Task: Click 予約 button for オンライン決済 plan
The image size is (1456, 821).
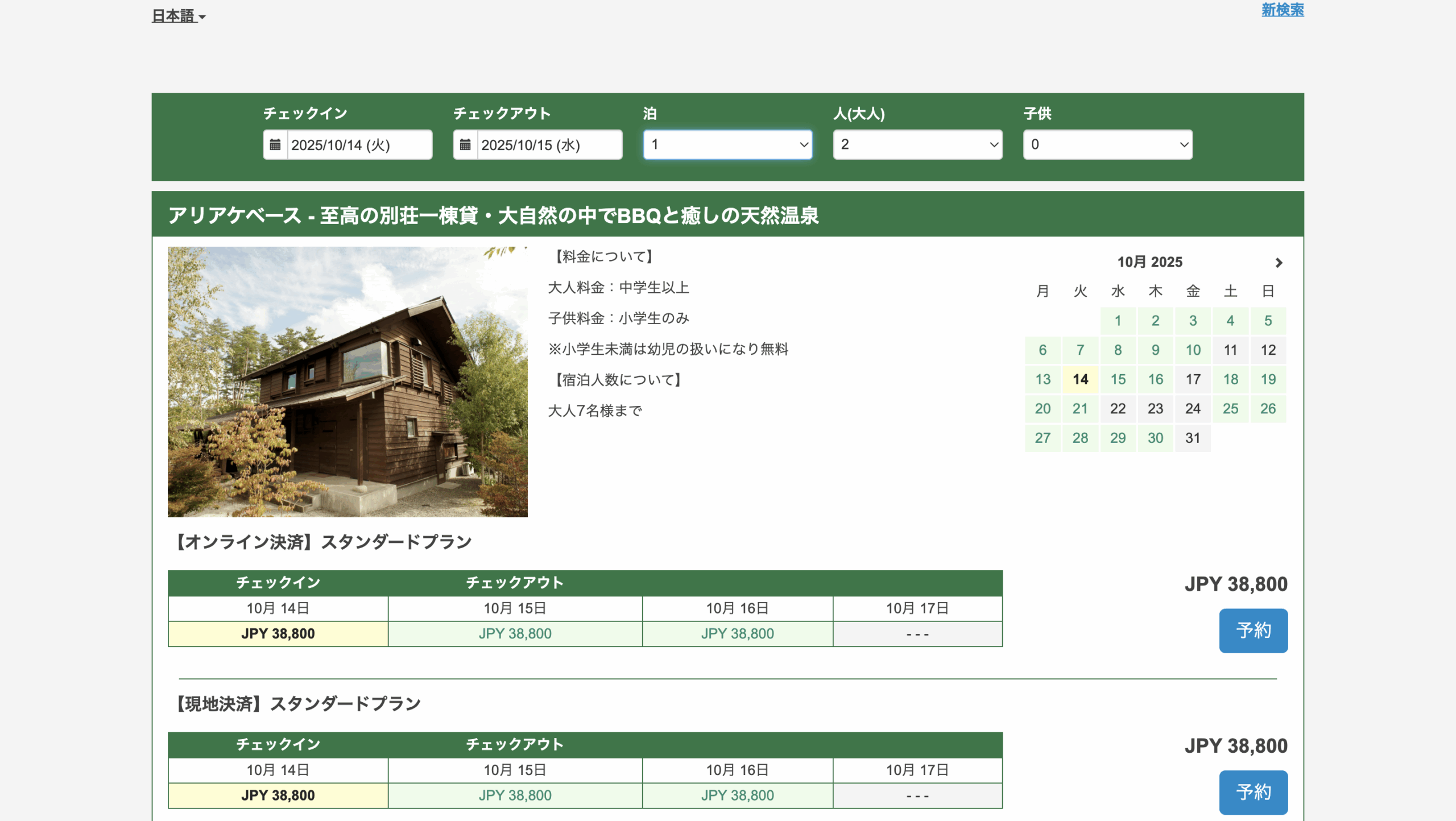Action: (x=1253, y=631)
